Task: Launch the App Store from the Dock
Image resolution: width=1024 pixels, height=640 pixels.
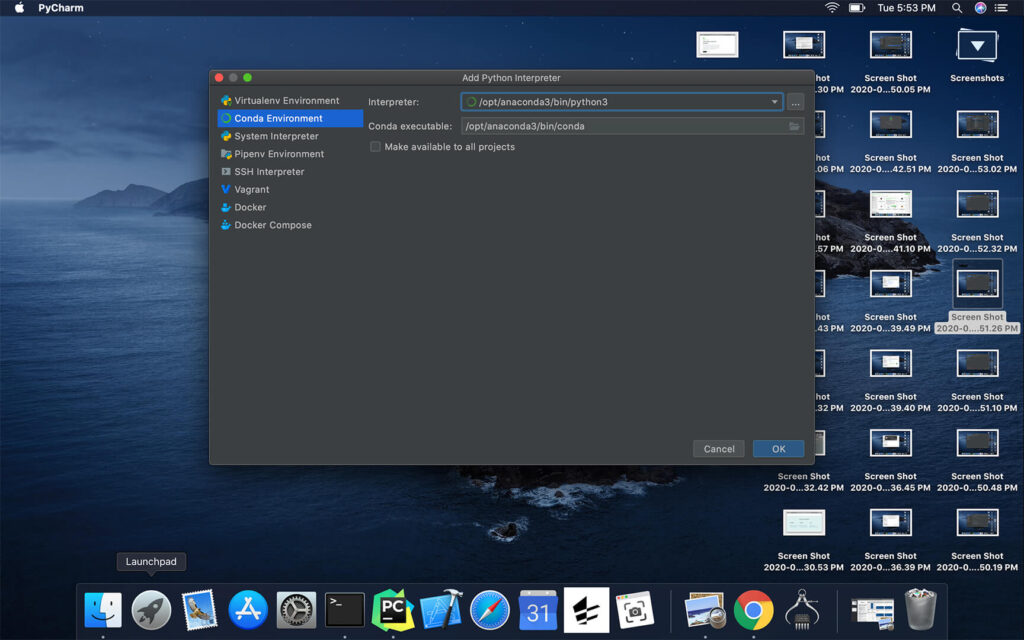Action: click(248, 611)
